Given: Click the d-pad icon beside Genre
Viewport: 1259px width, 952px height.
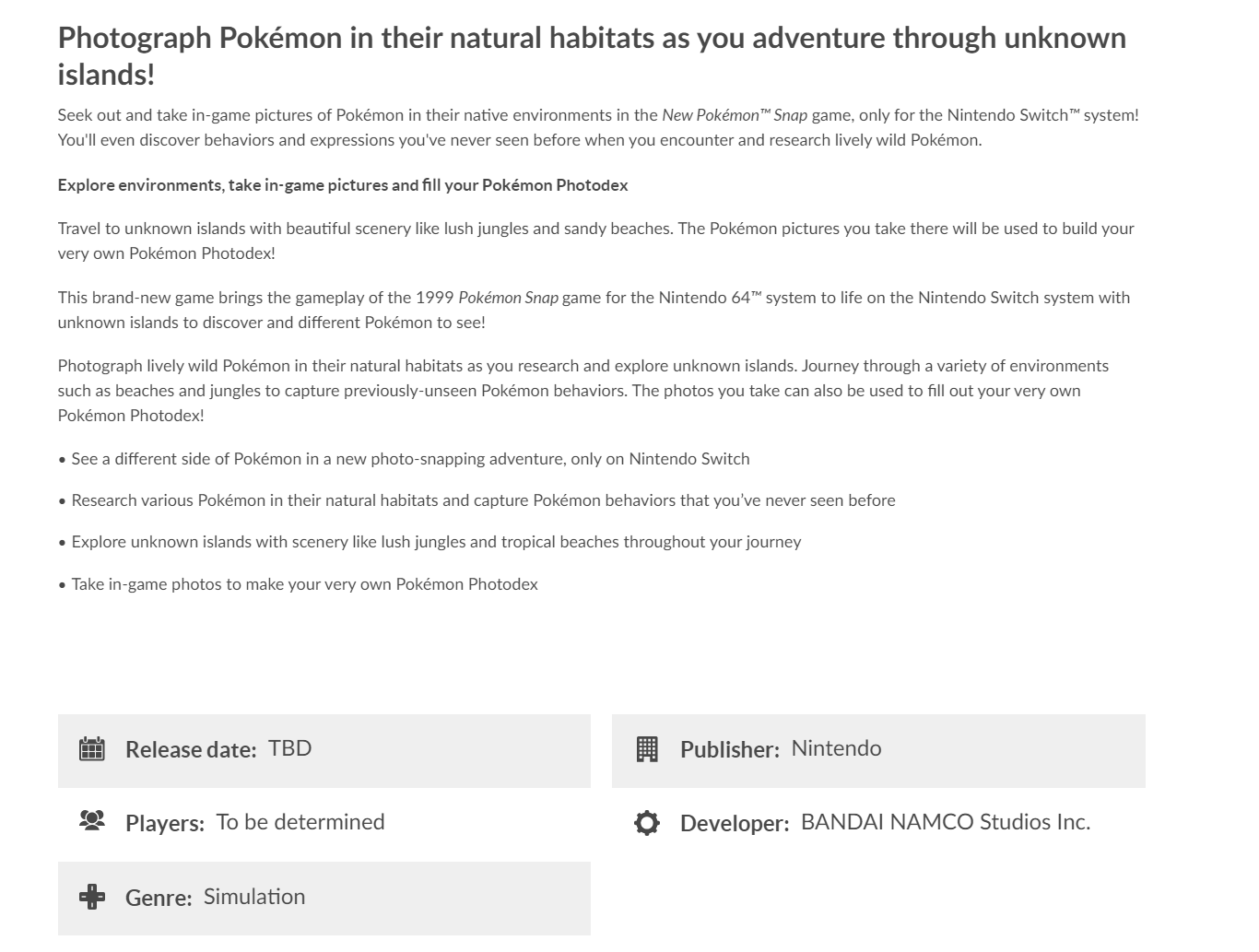Looking at the screenshot, I should pyautogui.click(x=92, y=897).
